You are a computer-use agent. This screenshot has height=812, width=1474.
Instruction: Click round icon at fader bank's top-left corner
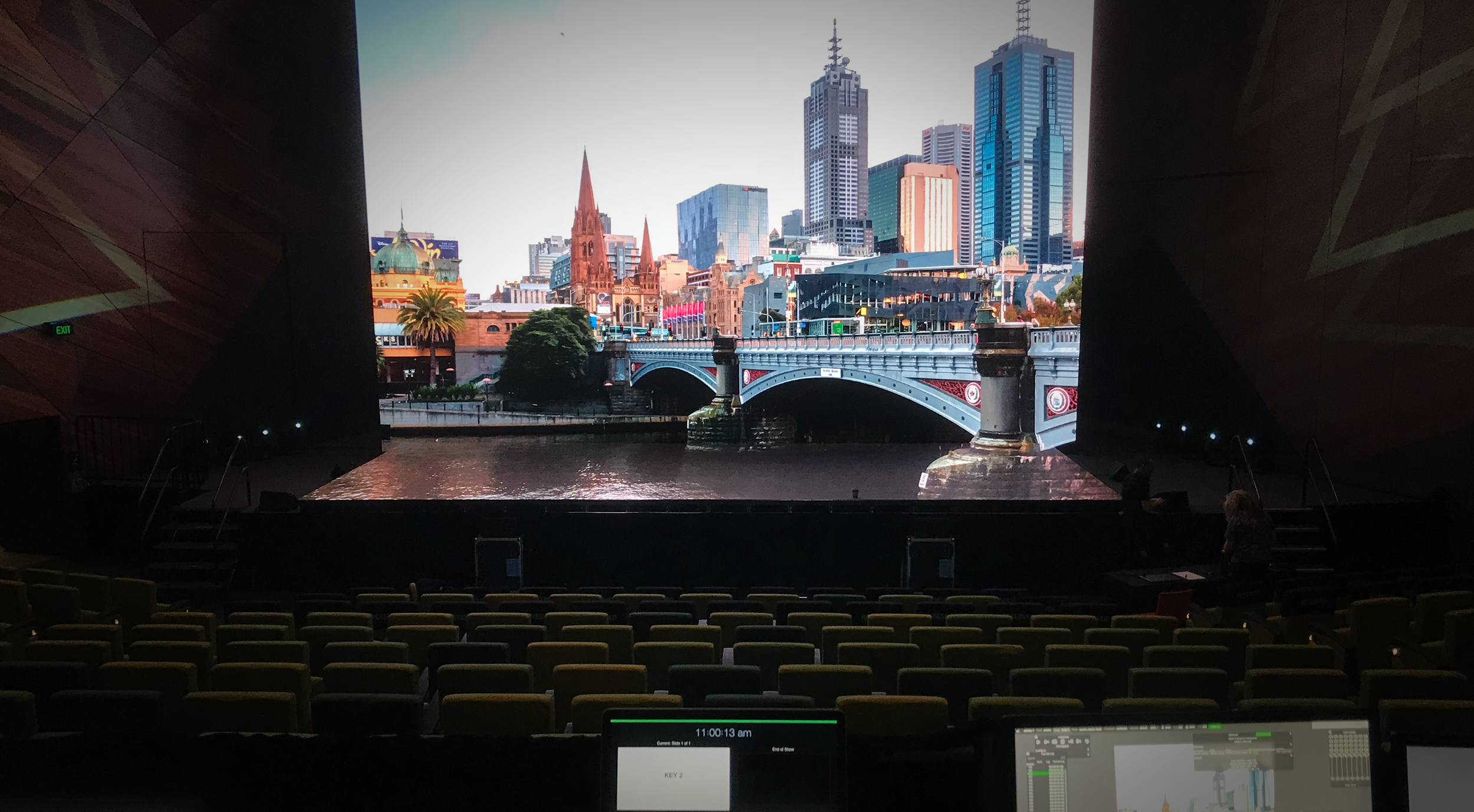tap(1330, 732)
